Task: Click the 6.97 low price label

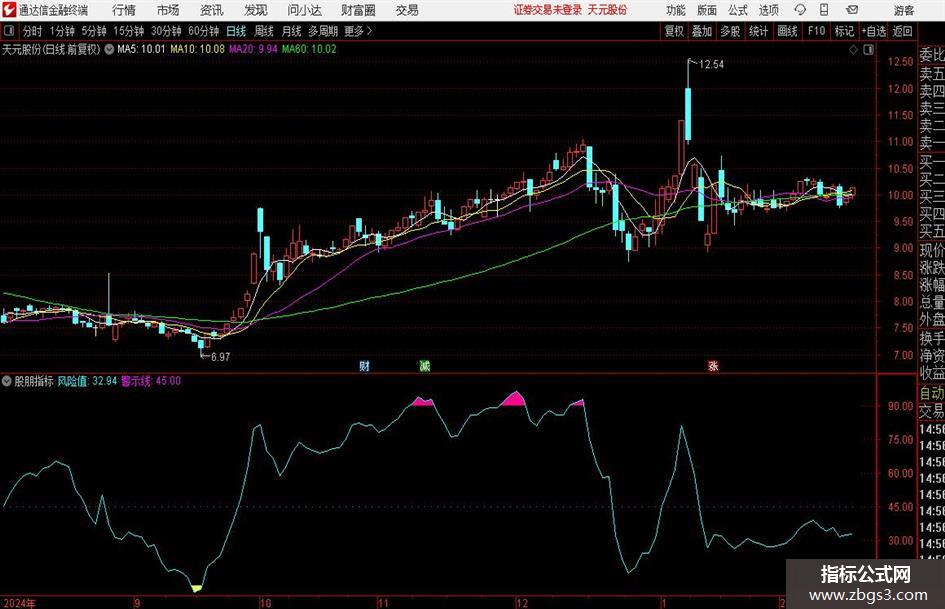Action: [221, 357]
